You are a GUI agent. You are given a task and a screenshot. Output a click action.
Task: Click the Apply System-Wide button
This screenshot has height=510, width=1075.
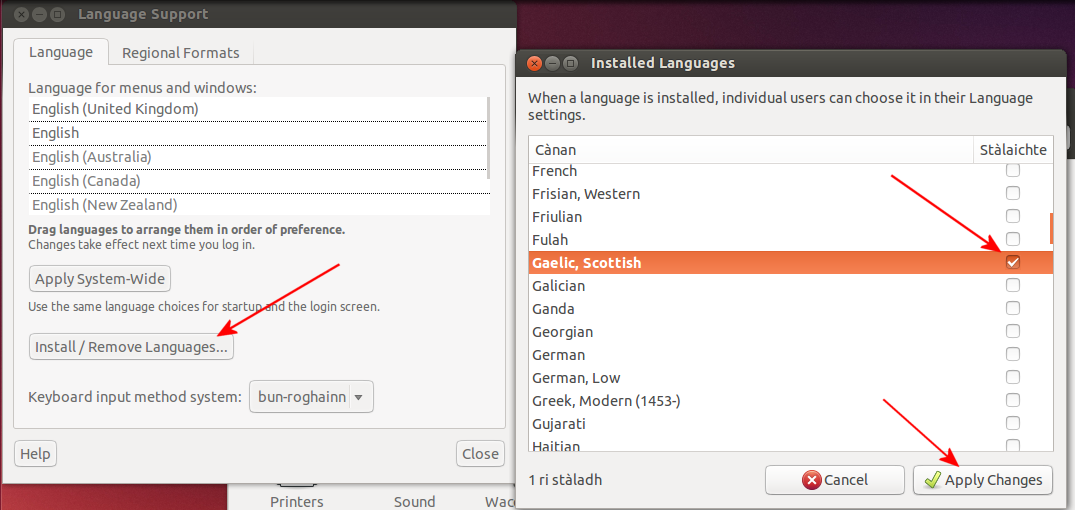[100, 279]
